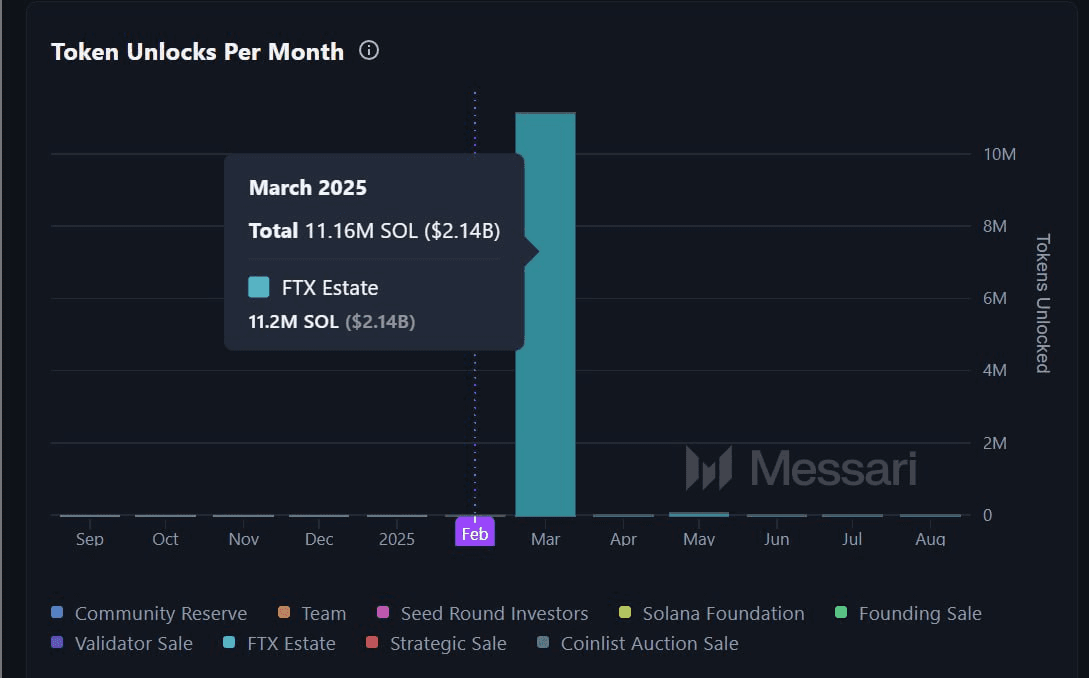The width and height of the screenshot is (1089, 678).
Task: Click the Strategic Sale legend swatch
Action: click(372, 642)
